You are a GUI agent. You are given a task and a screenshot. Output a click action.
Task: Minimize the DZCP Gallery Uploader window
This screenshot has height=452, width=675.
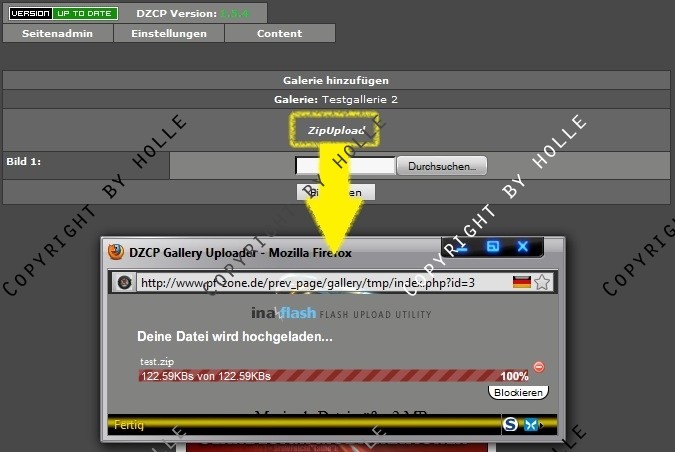(x=461, y=247)
